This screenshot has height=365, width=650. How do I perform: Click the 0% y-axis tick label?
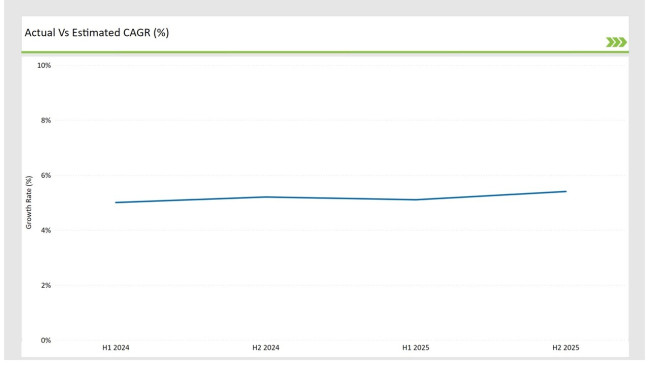pyautogui.click(x=46, y=340)
